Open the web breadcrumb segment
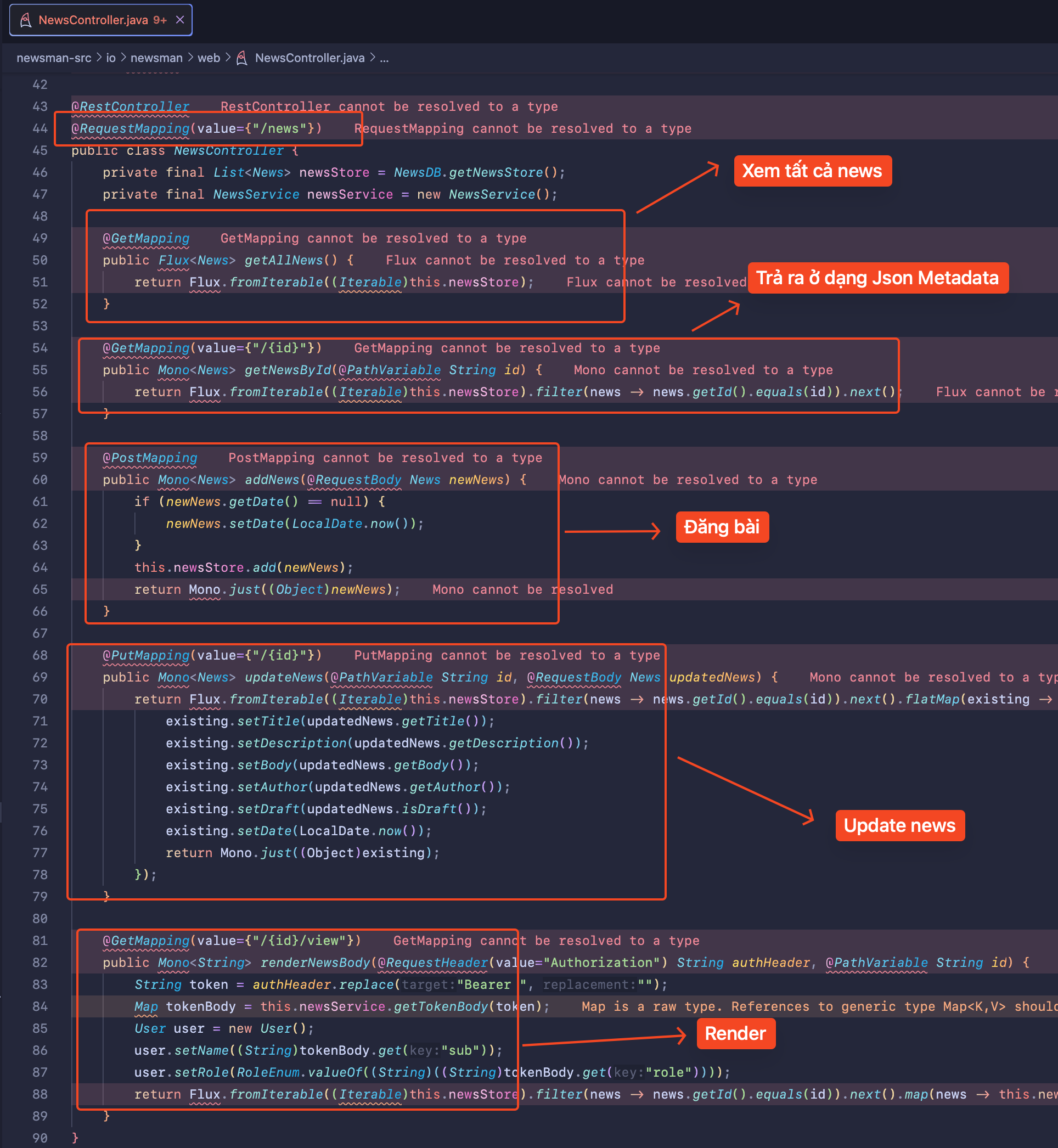 [209, 58]
